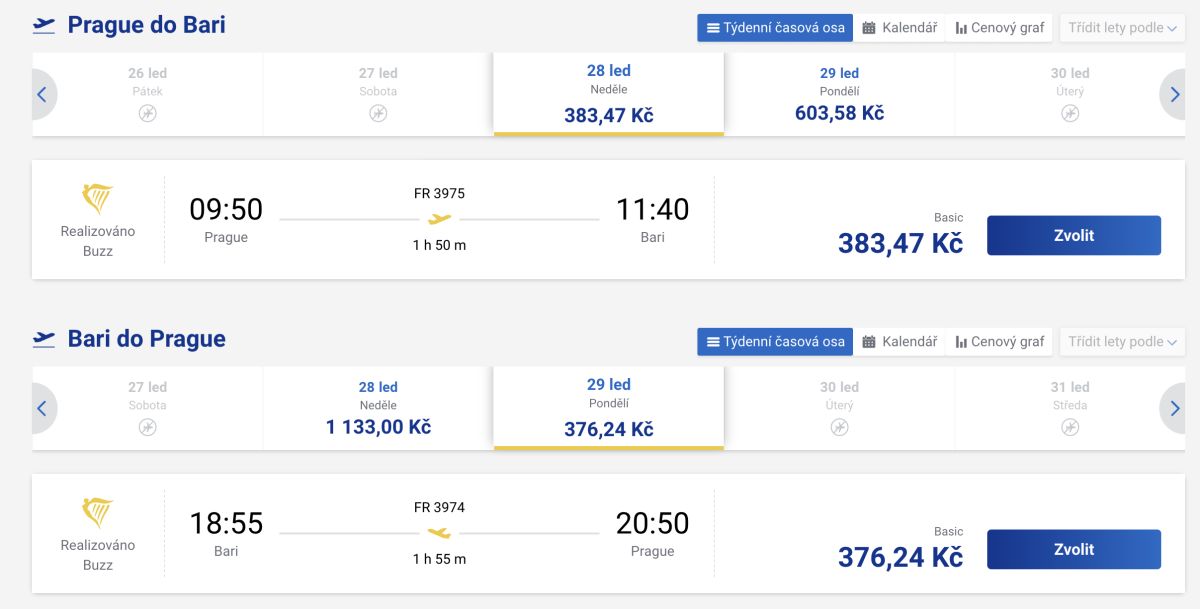Select the return 28 led Neděle date at 1 133,00 Kč
Viewport: 1200px width, 609px height.
(x=378, y=410)
